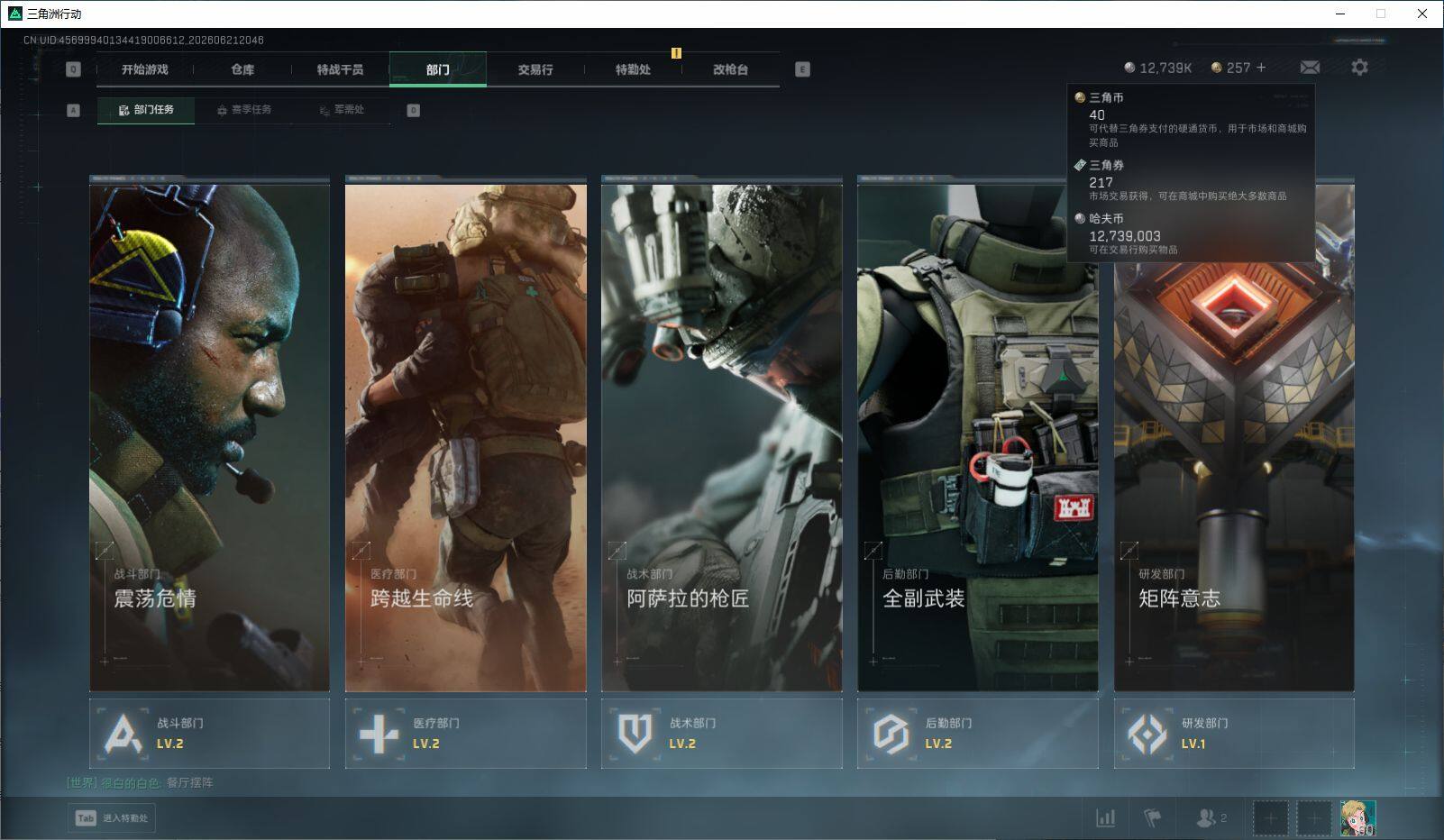Click the Q key hint icon

(x=74, y=69)
